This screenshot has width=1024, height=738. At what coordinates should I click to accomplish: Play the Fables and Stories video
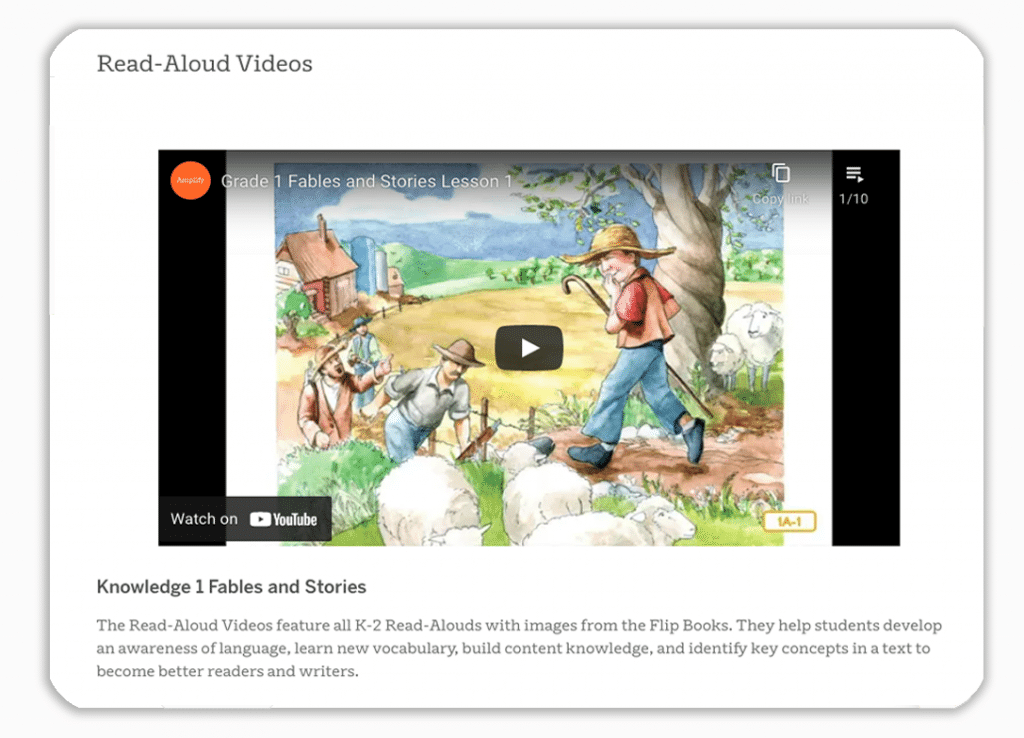[529, 348]
